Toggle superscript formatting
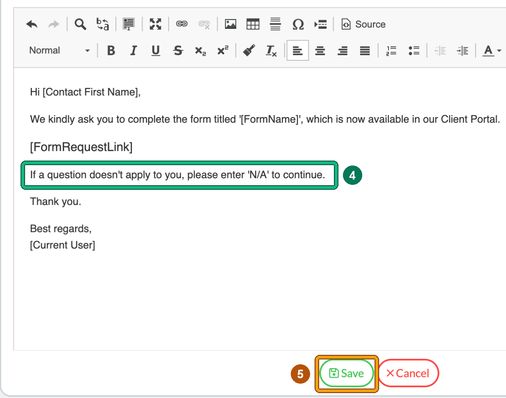506x398 pixels. point(223,50)
